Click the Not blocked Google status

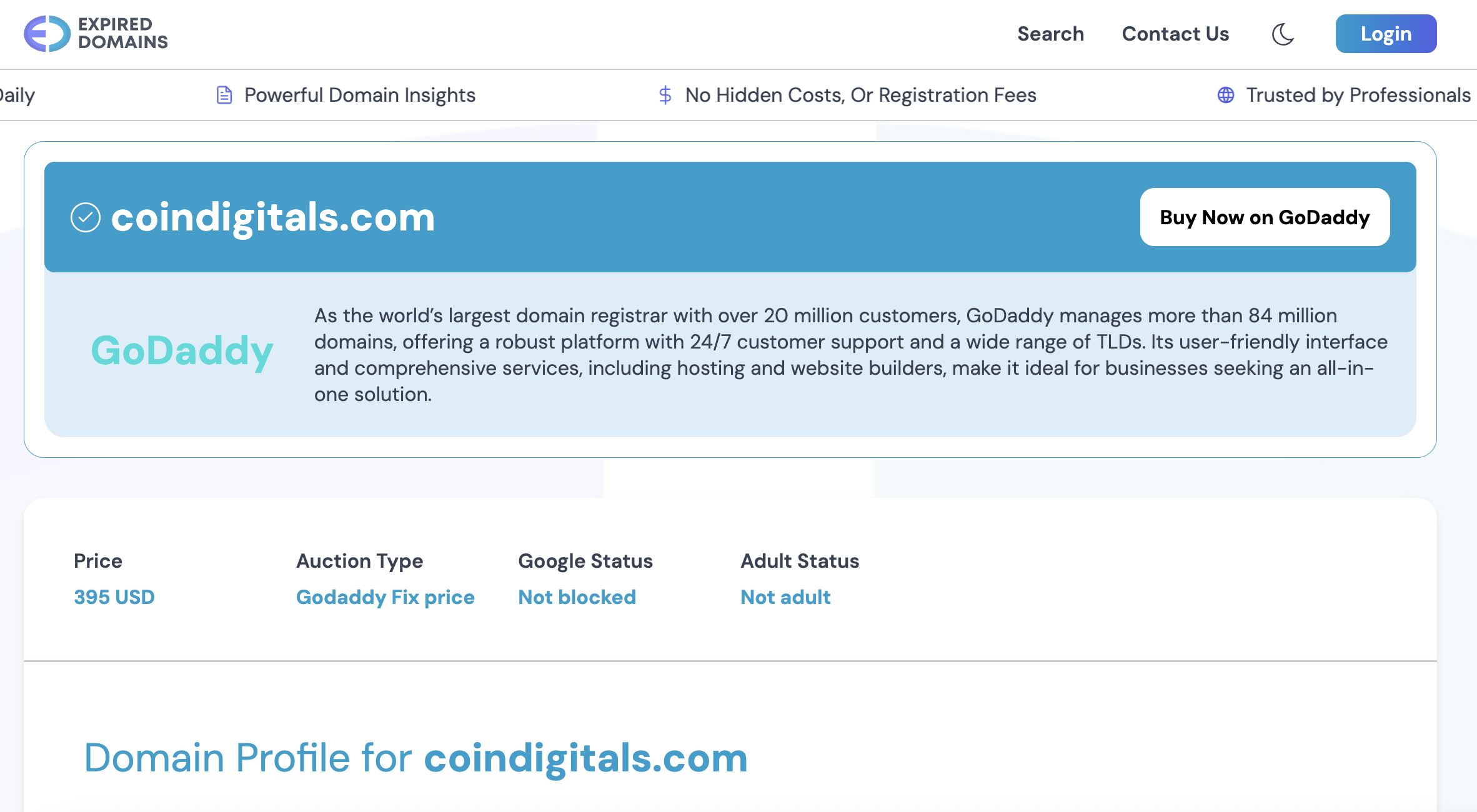point(577,597)
